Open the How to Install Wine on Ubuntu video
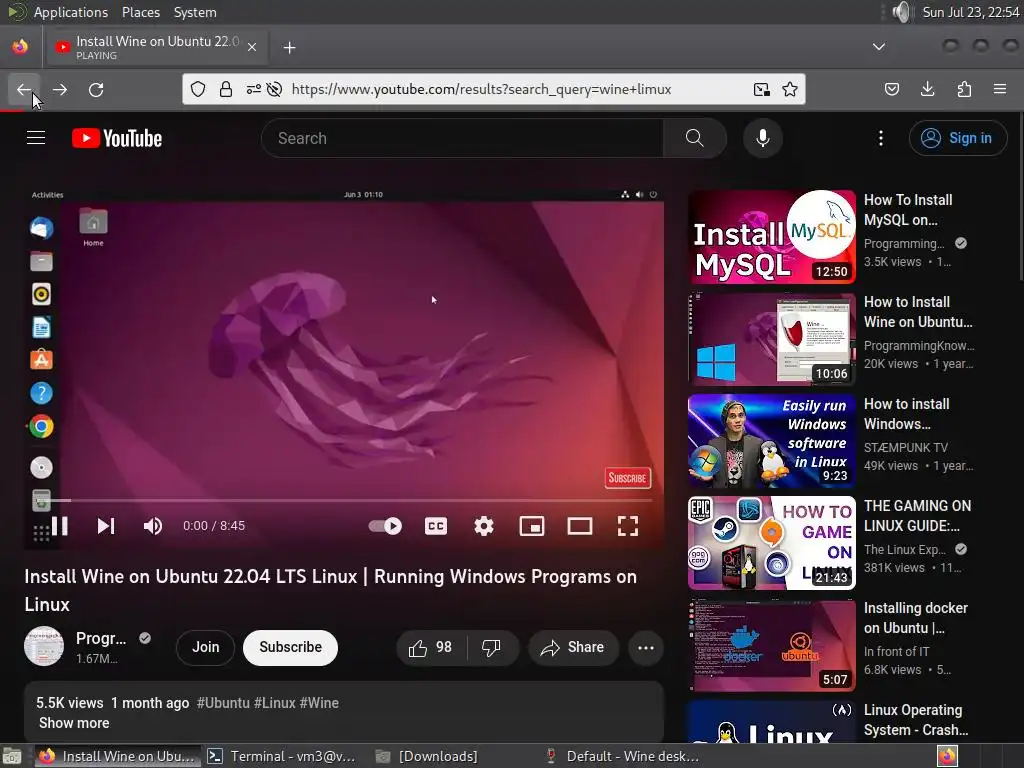Viewport: 1024px width, 768px height. tap(918, 312)
